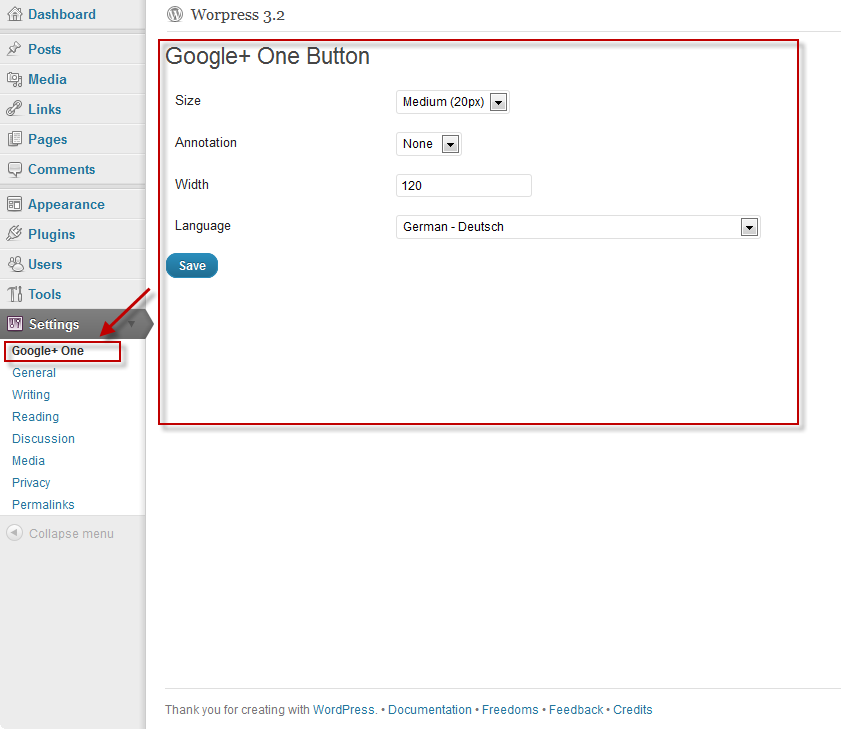Open the Tools menu

pyautogui.click(x=45, y=294)
